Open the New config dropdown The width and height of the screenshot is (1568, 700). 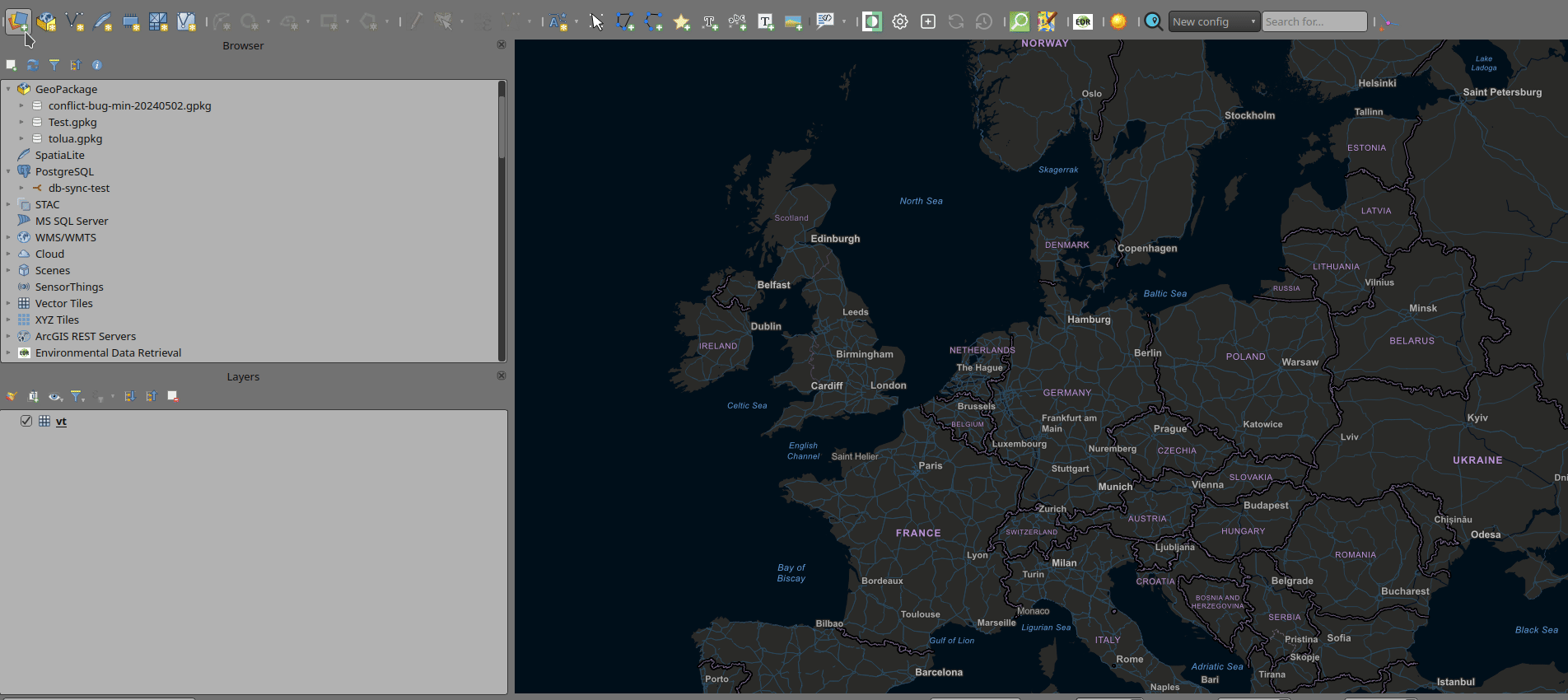click(1214, 22)
